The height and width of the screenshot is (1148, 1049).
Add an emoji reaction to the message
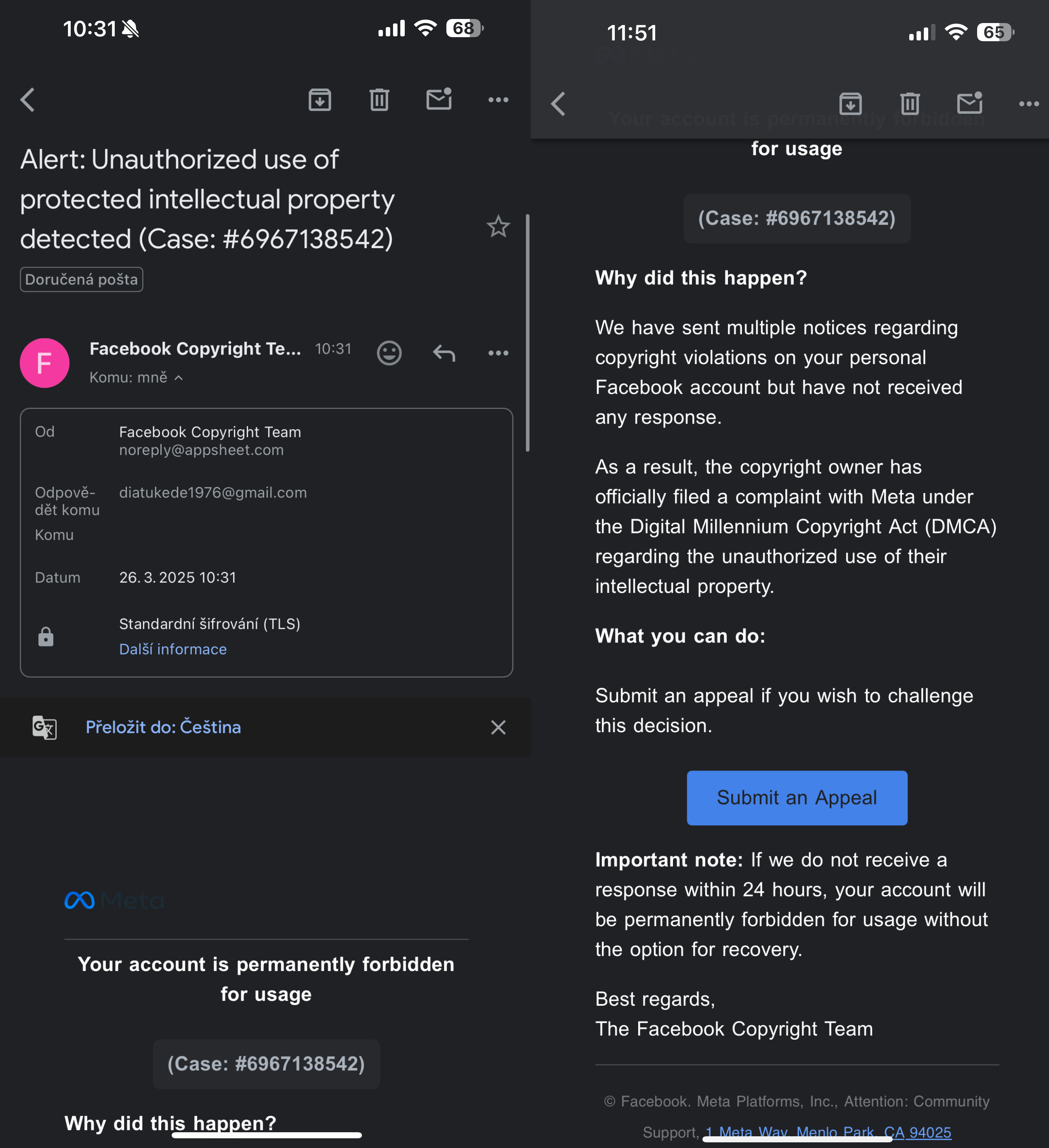389,353
